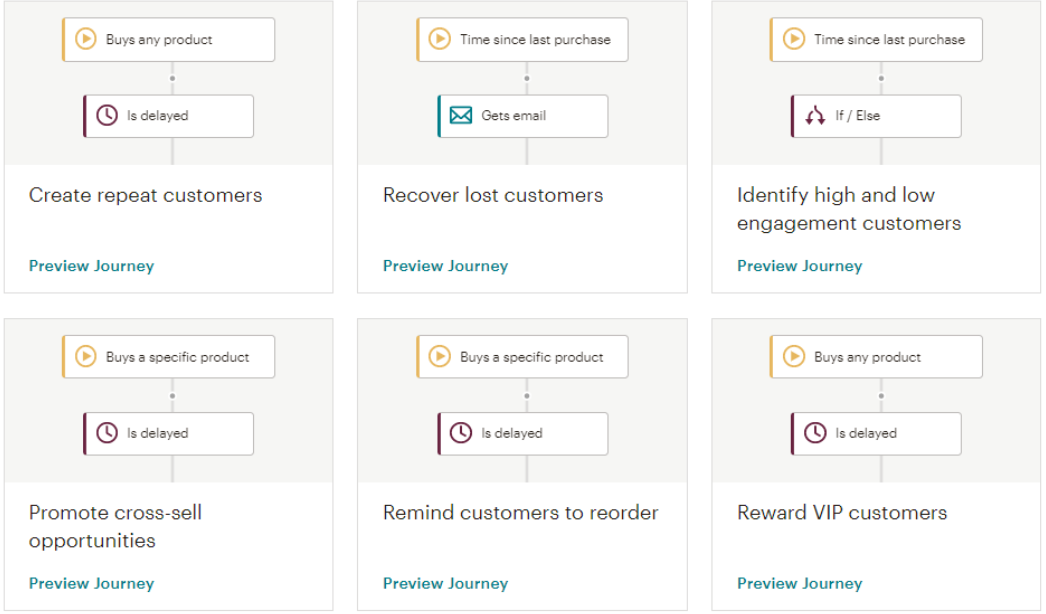Select the Reward VIP customers title
Screen dimensions: 1046x614
[841, 513]
